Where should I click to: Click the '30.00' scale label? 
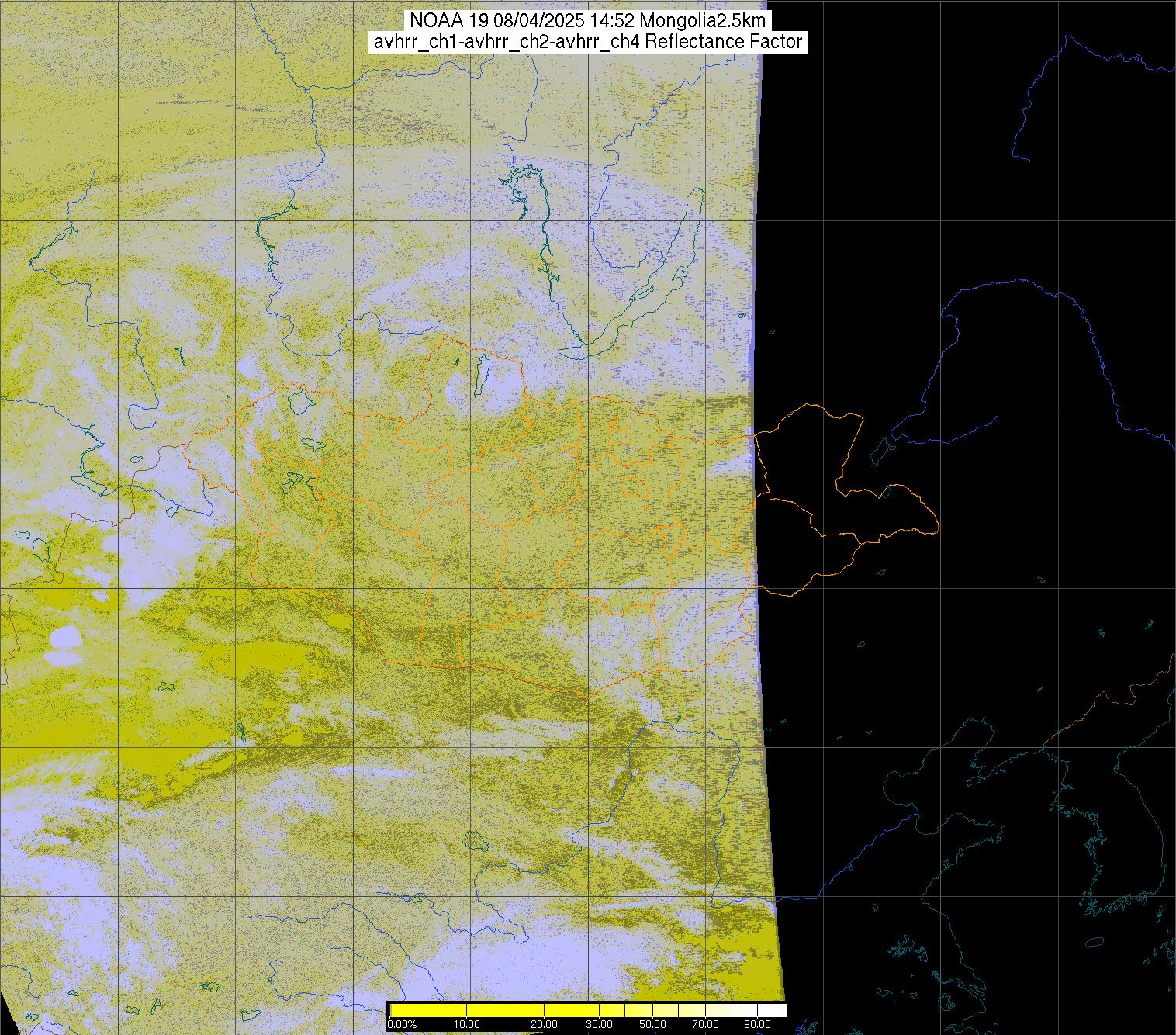point(599,1025)
